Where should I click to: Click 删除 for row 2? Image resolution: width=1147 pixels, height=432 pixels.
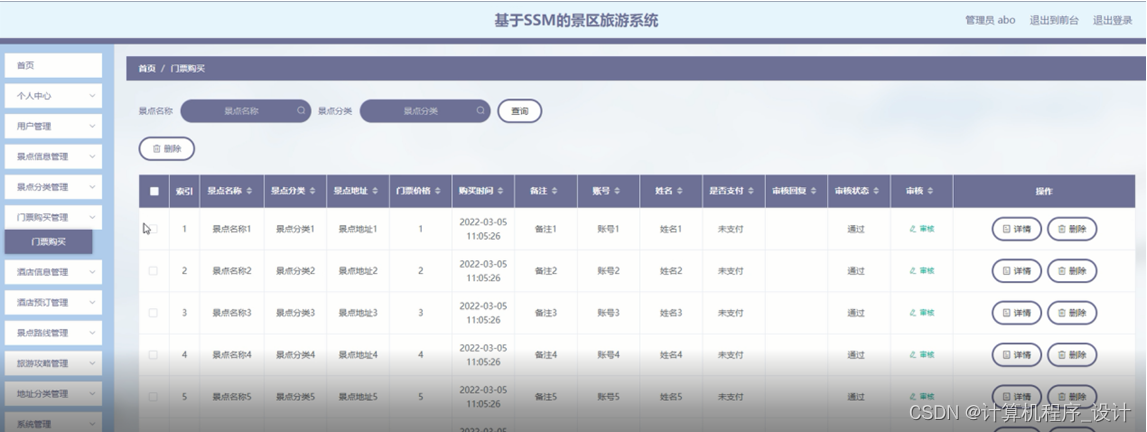(1072, 270)
